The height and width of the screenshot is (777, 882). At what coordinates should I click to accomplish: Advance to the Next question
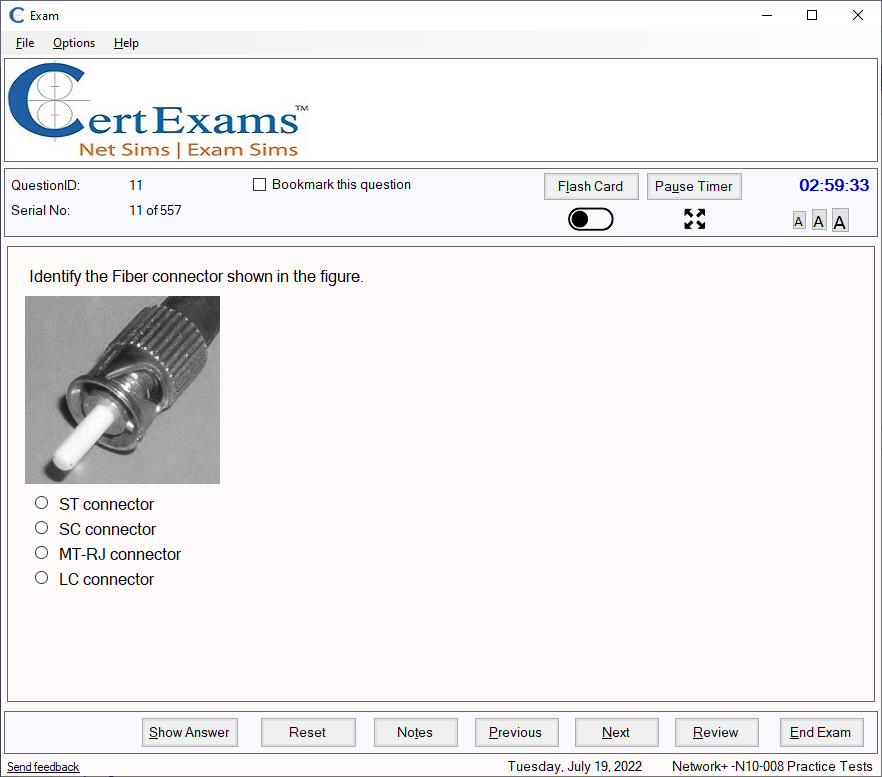[x=616, y=732]
